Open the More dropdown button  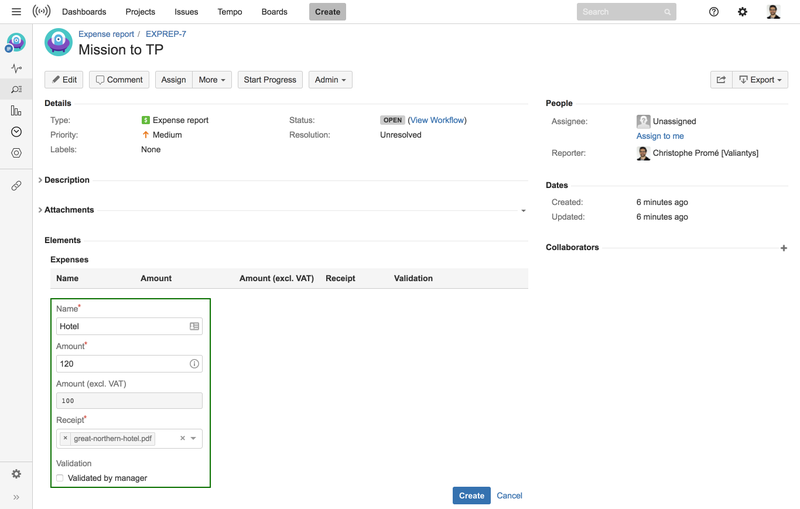click(x=212, y=80)
